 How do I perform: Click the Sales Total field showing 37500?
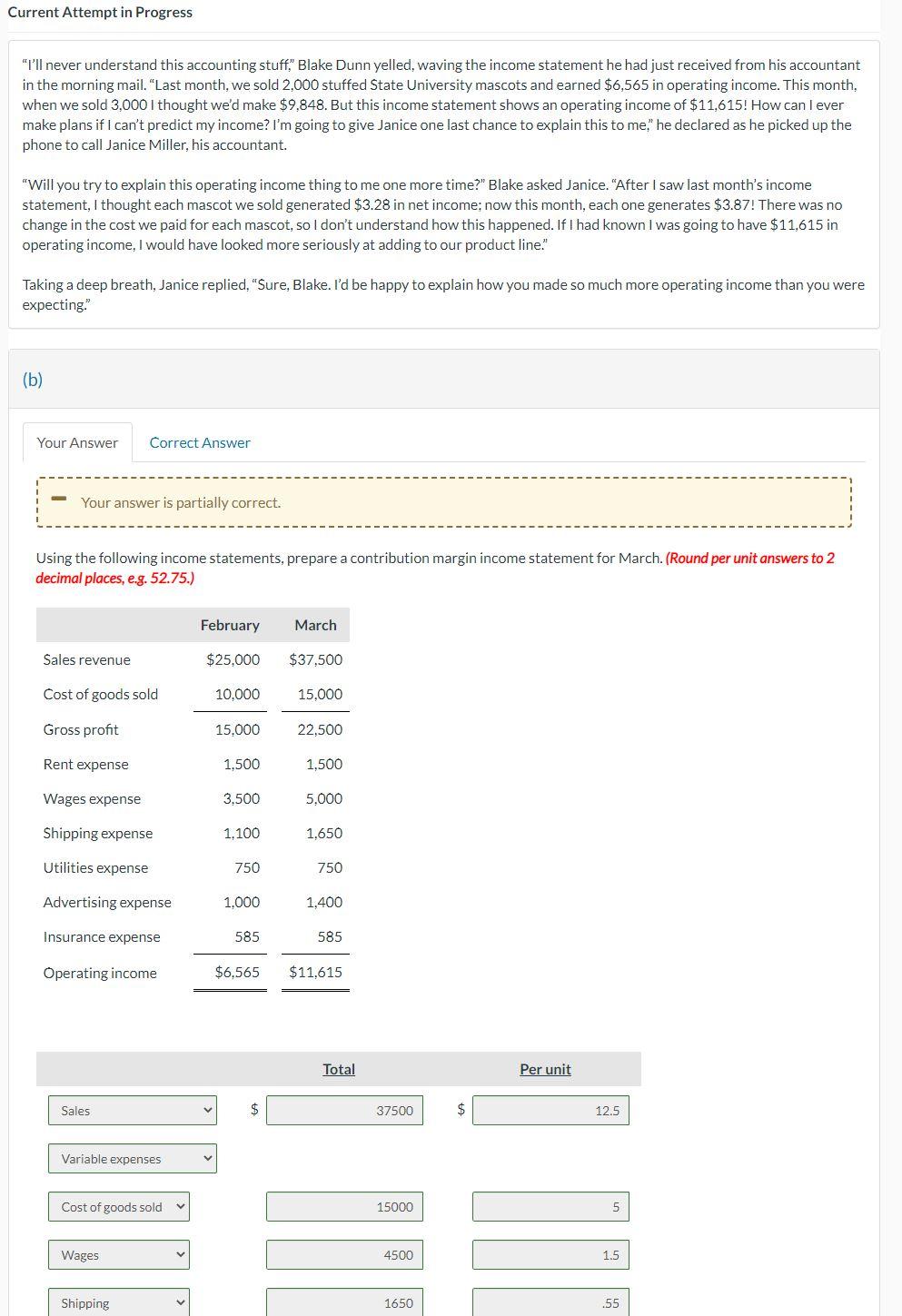(344, 1110)
